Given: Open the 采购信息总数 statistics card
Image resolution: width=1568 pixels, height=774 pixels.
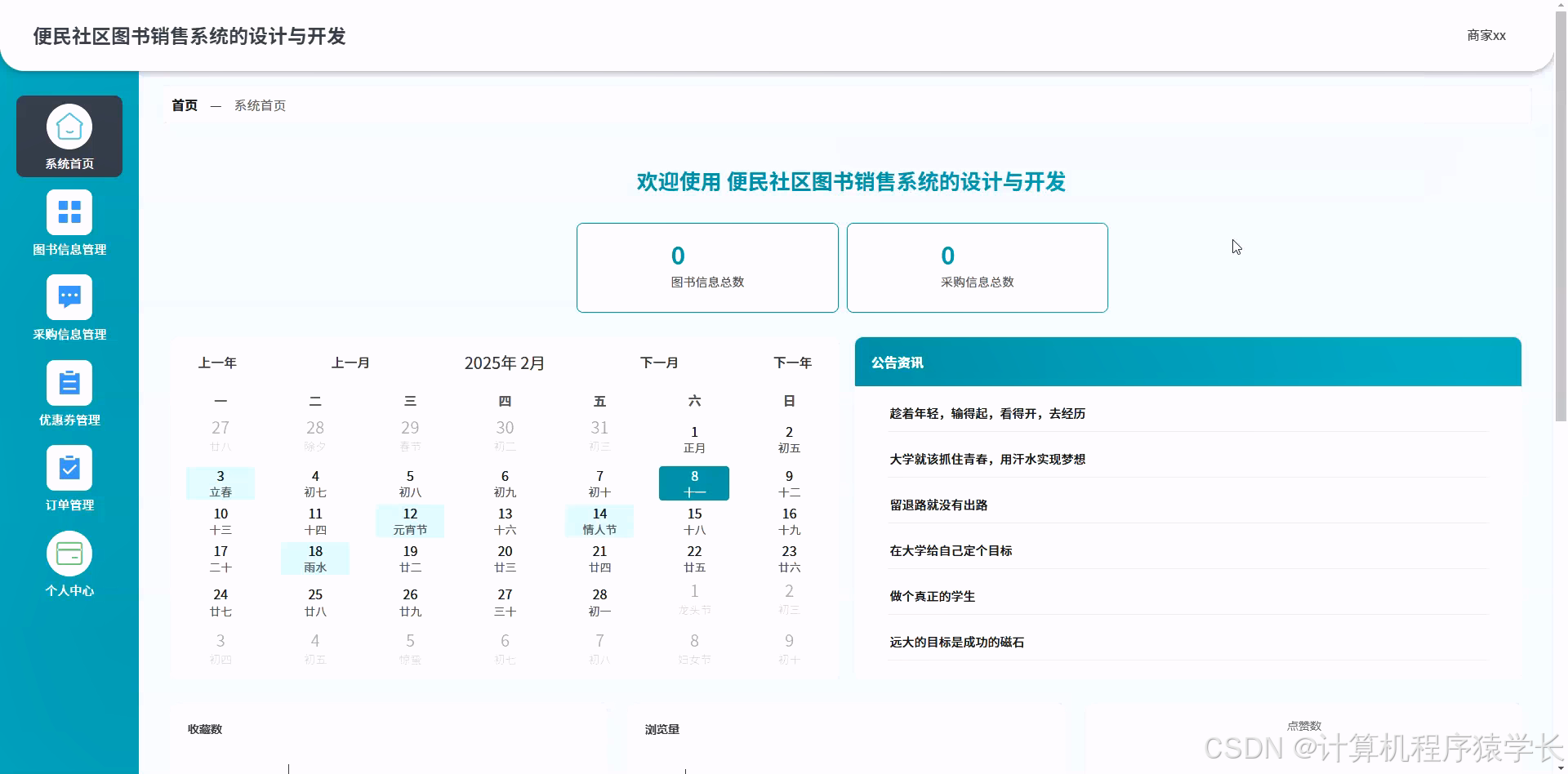Looking at the screenshot, I should [x=978, y=268].
